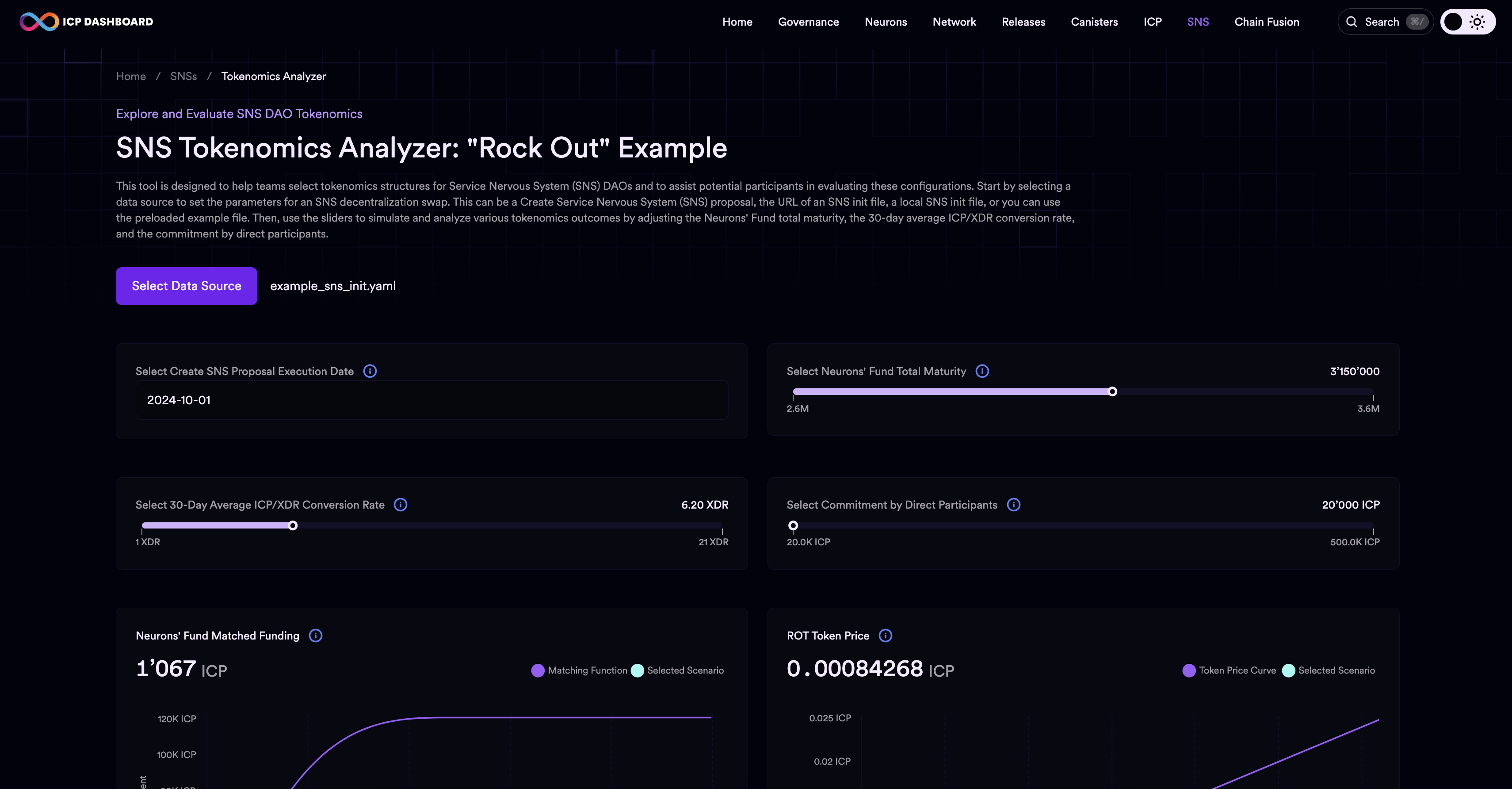Click the Home breadcrumb link
Viewport: 1512px width, 789px height.
131,77
